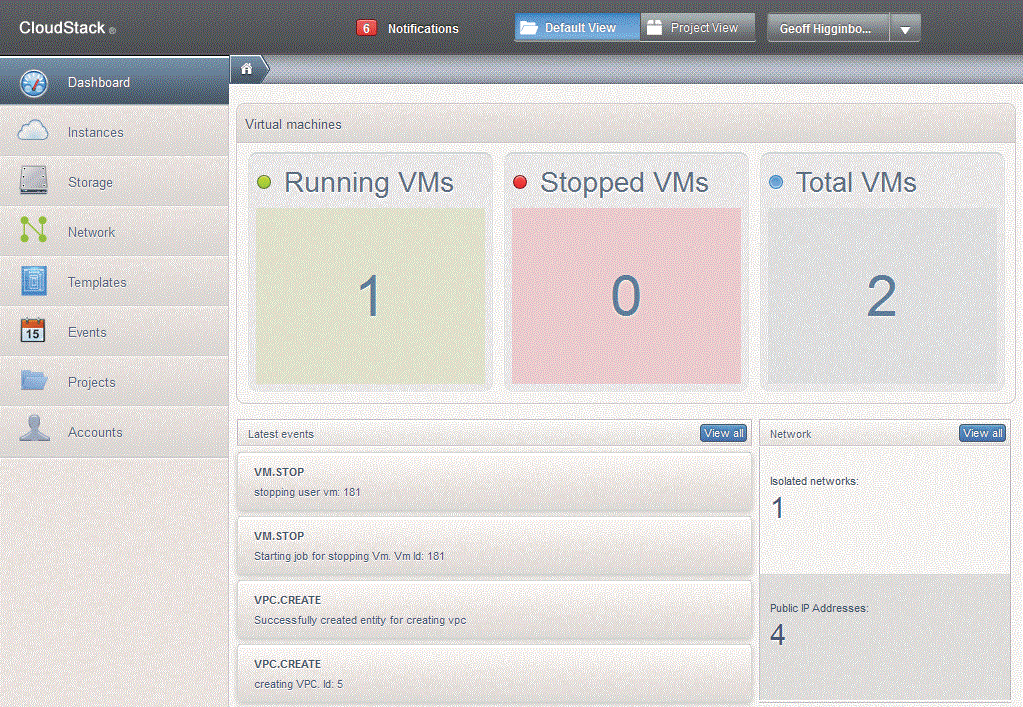Click the red Stopped VMs status dot

click(x=520, y=182)
